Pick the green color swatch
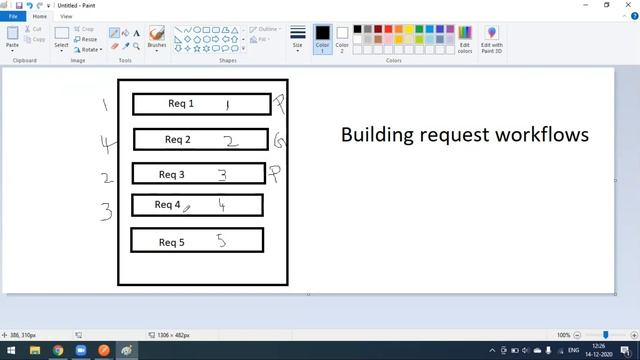 (419, 29)
